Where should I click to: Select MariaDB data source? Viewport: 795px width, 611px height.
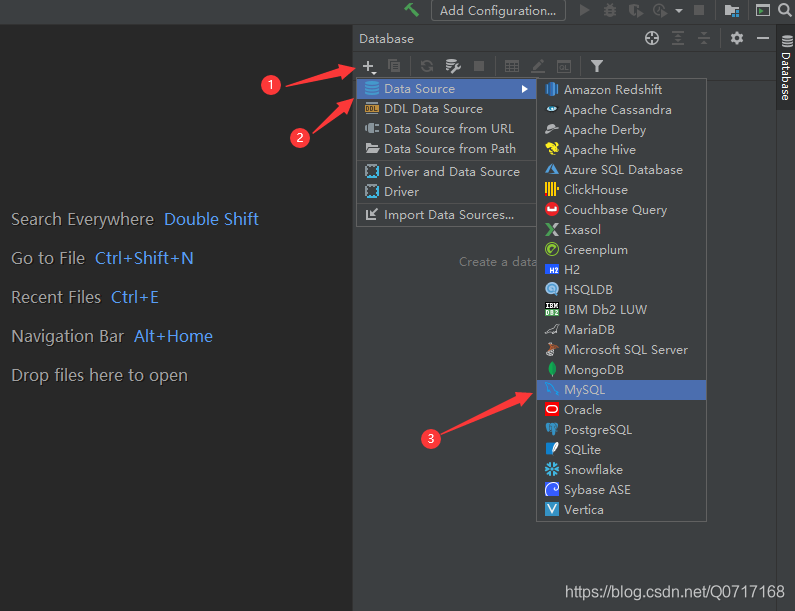pyautogui.click(x=621, y=330)
